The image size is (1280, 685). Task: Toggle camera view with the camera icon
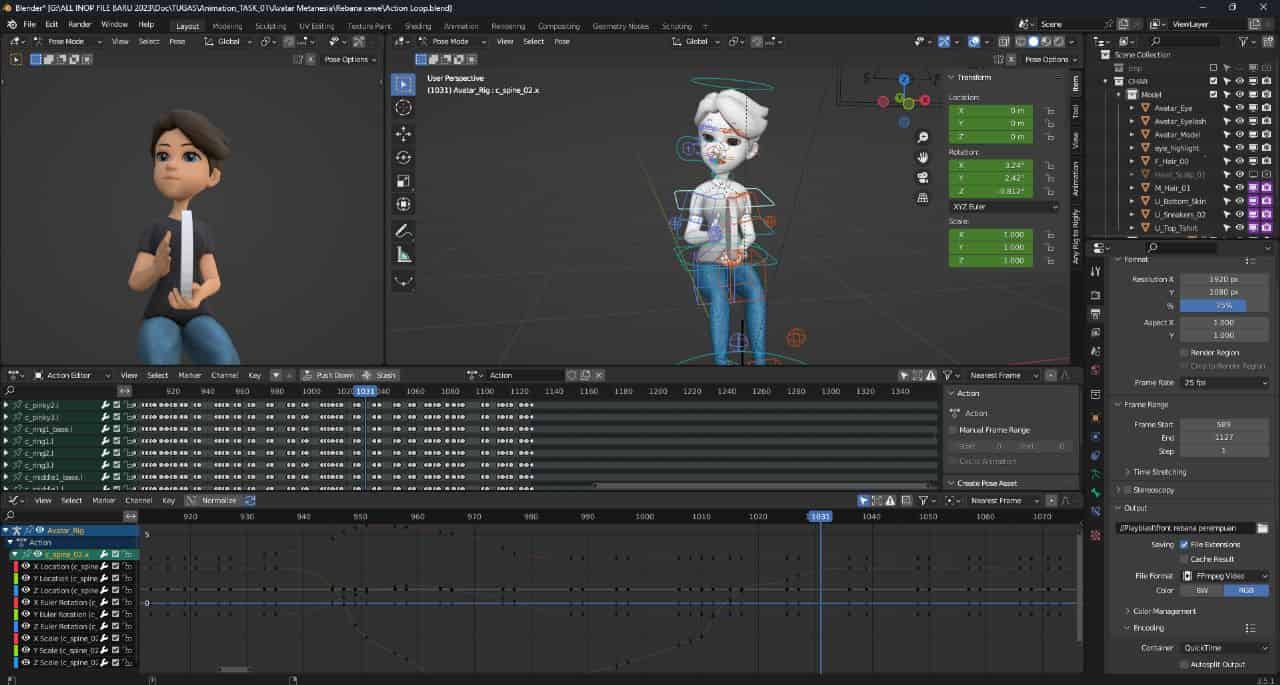923,178
